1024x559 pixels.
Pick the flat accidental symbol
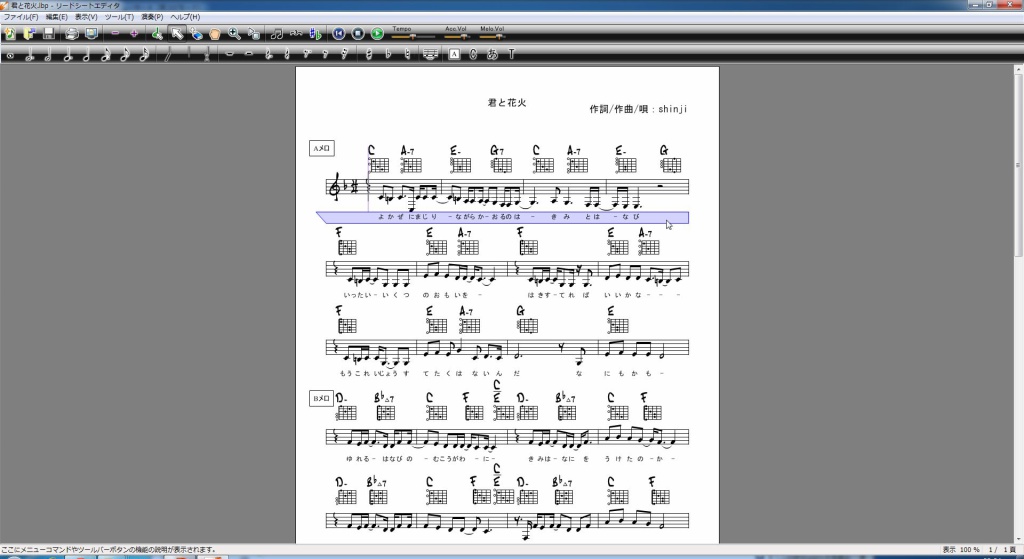387,54
